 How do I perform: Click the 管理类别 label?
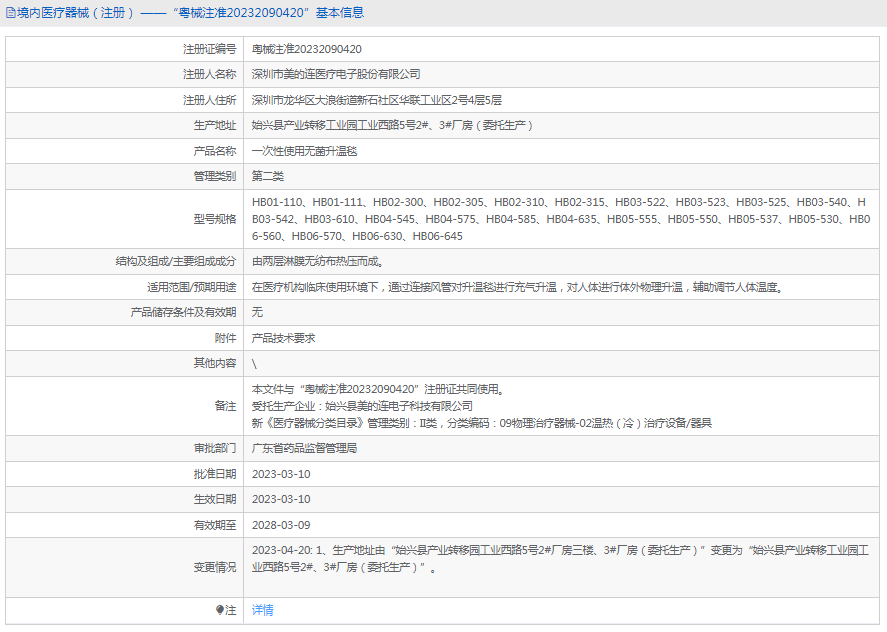[215, 176]
